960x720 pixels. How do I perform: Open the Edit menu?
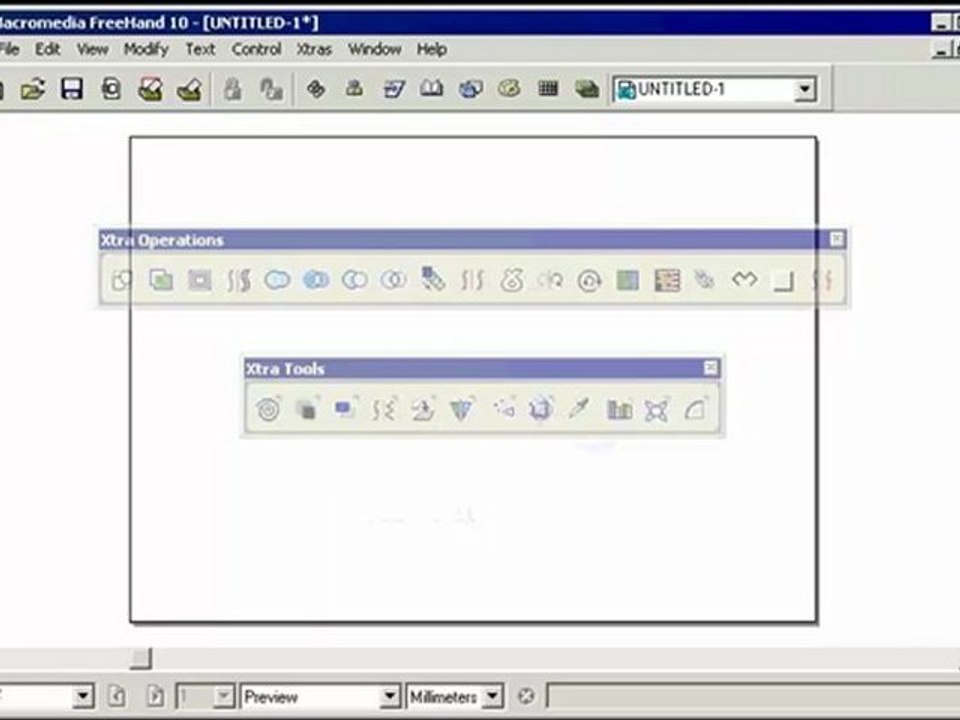pyautogui.click(x=48, y=50)
